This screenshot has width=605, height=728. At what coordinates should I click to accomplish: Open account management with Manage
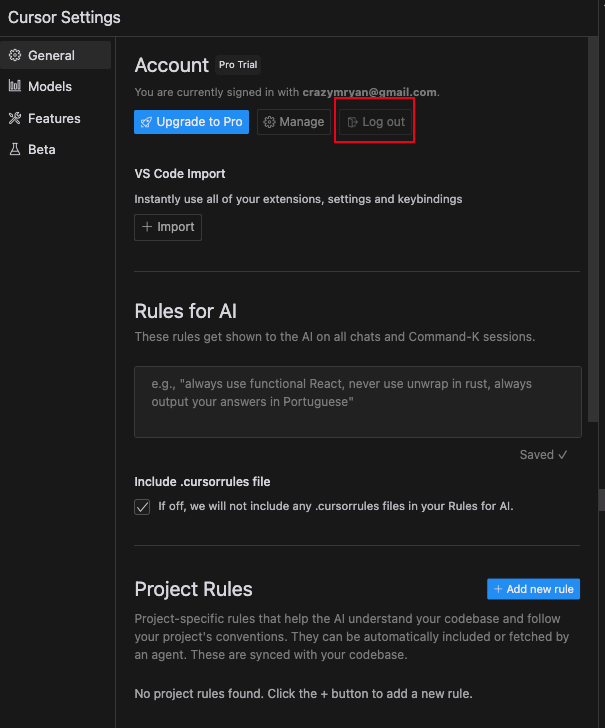[x=301, y=122]
